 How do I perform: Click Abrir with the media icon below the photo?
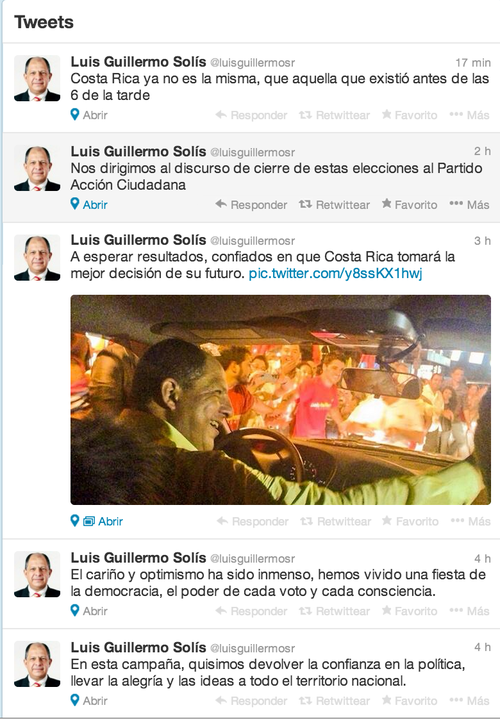coord(103,521)
